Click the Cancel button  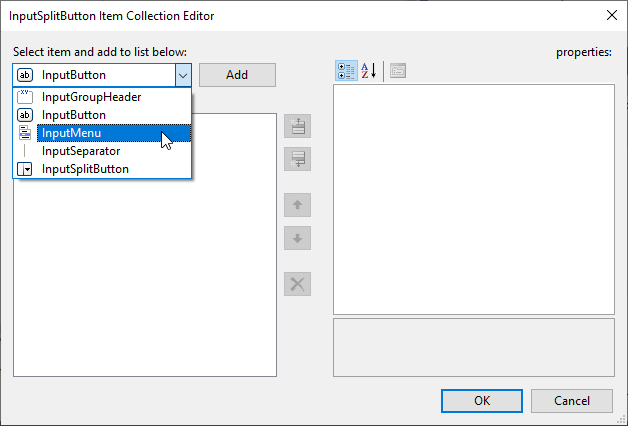pos(572,400)
